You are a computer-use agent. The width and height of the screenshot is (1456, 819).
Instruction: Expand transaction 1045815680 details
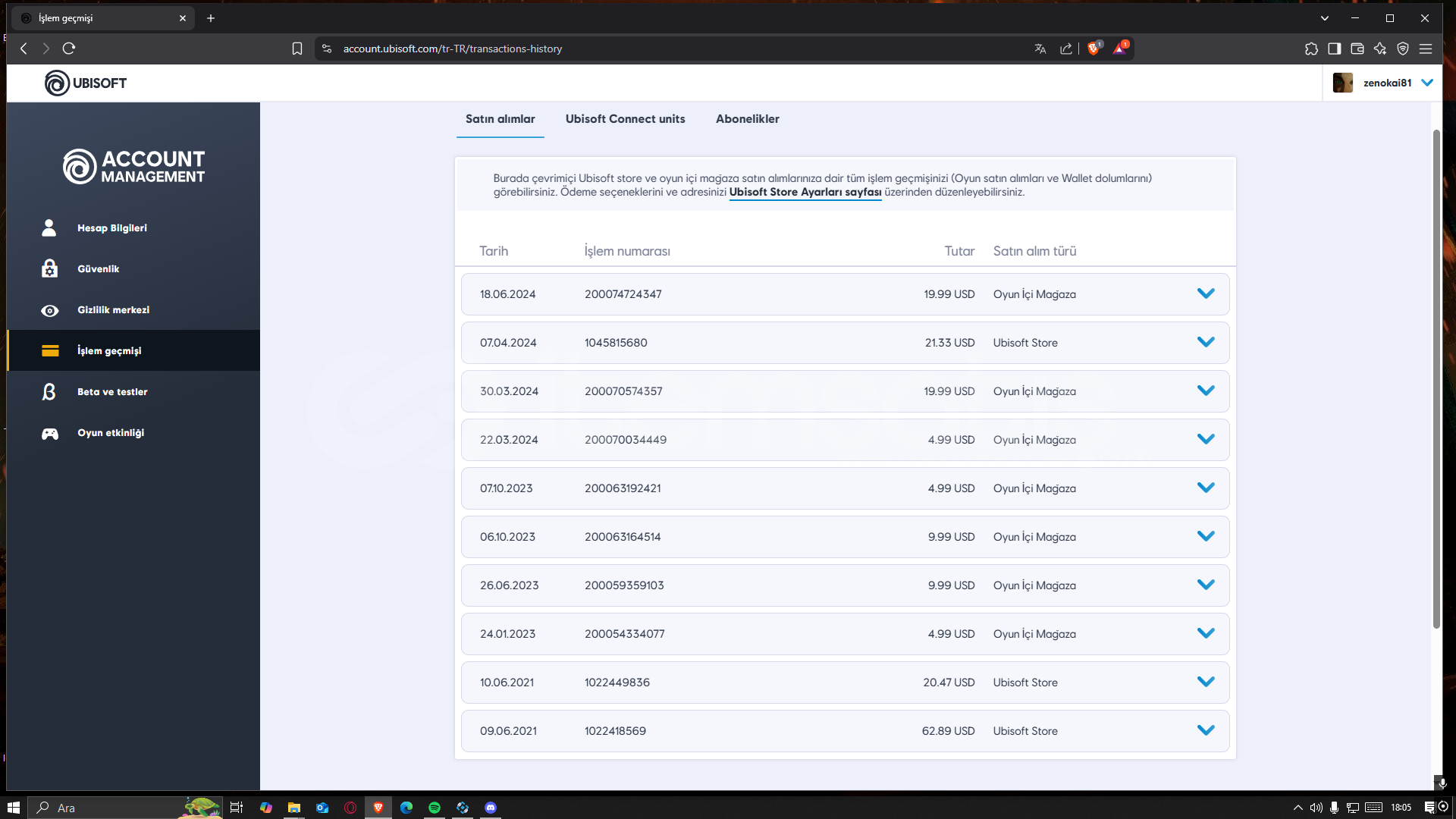tap(1206, 342)
